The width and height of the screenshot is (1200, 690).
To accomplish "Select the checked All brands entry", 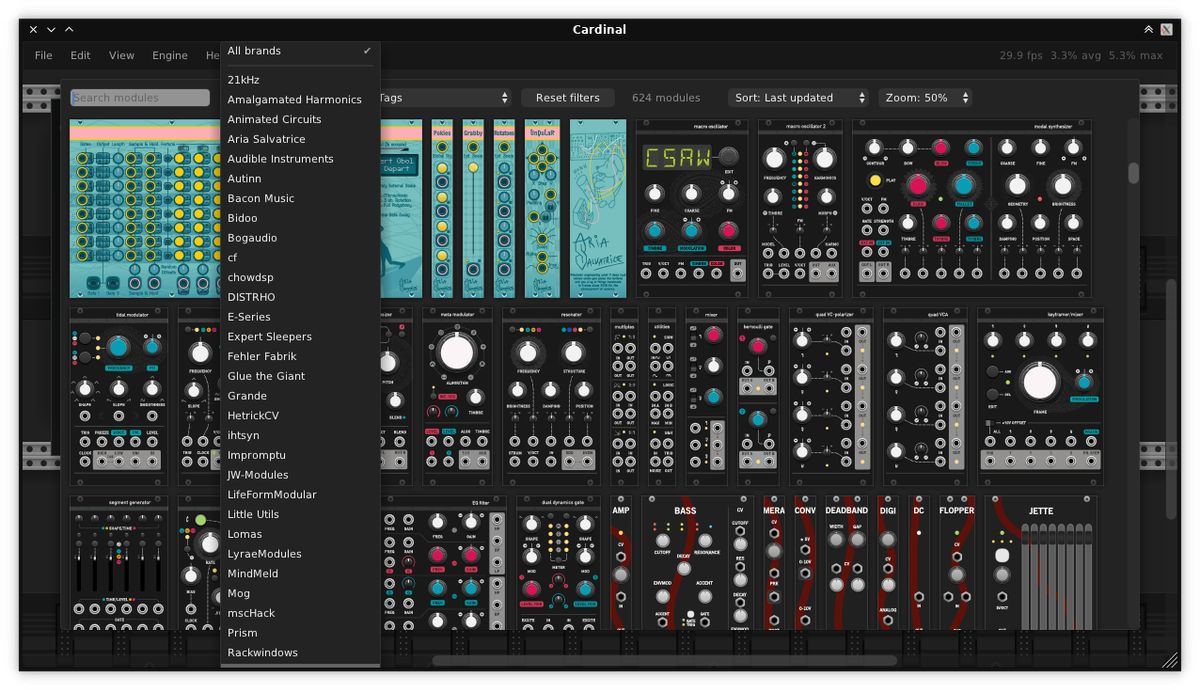I will [299, 51].
